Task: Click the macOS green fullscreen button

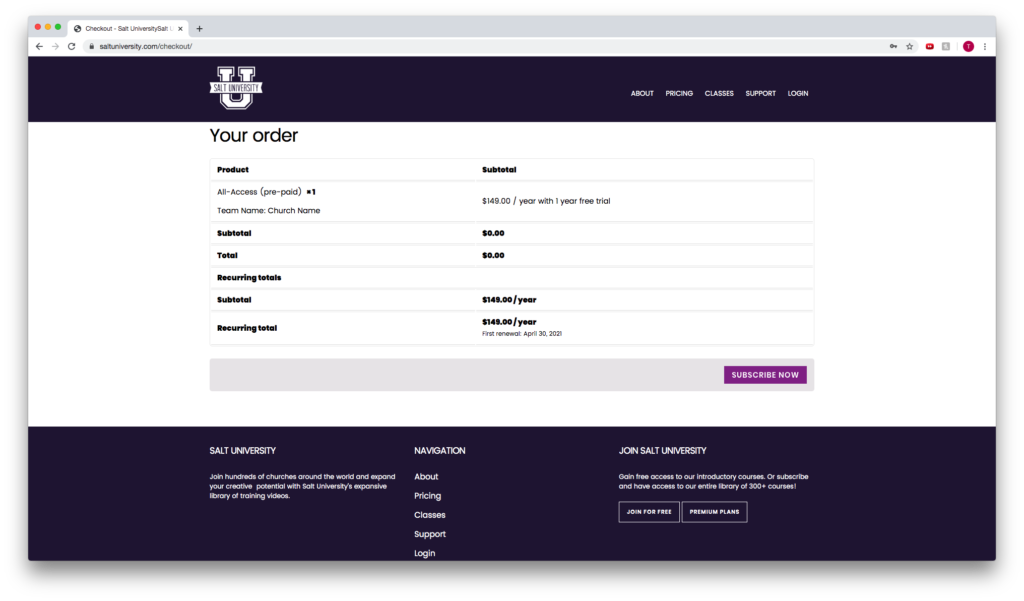Action: pyautogui.click(x=58, y=27)
